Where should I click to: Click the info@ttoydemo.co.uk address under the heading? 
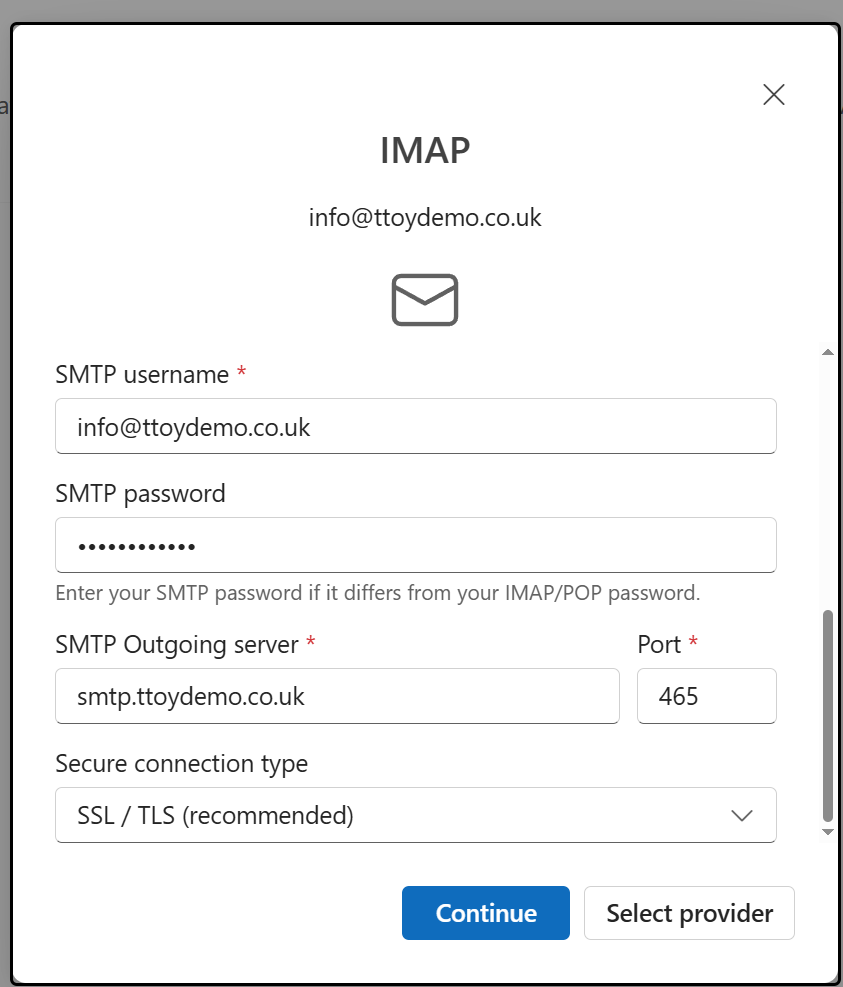click(x=425, y=218)
